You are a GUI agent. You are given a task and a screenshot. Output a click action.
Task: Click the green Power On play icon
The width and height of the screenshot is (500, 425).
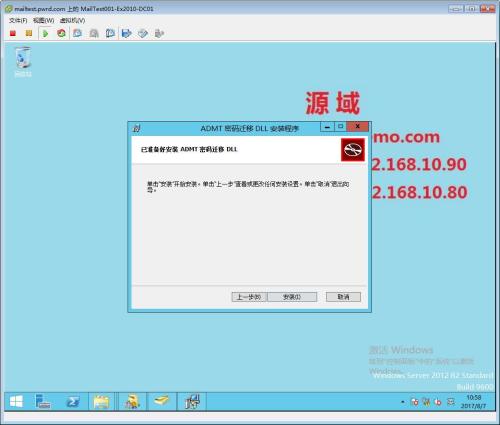[x=45, y=33]
